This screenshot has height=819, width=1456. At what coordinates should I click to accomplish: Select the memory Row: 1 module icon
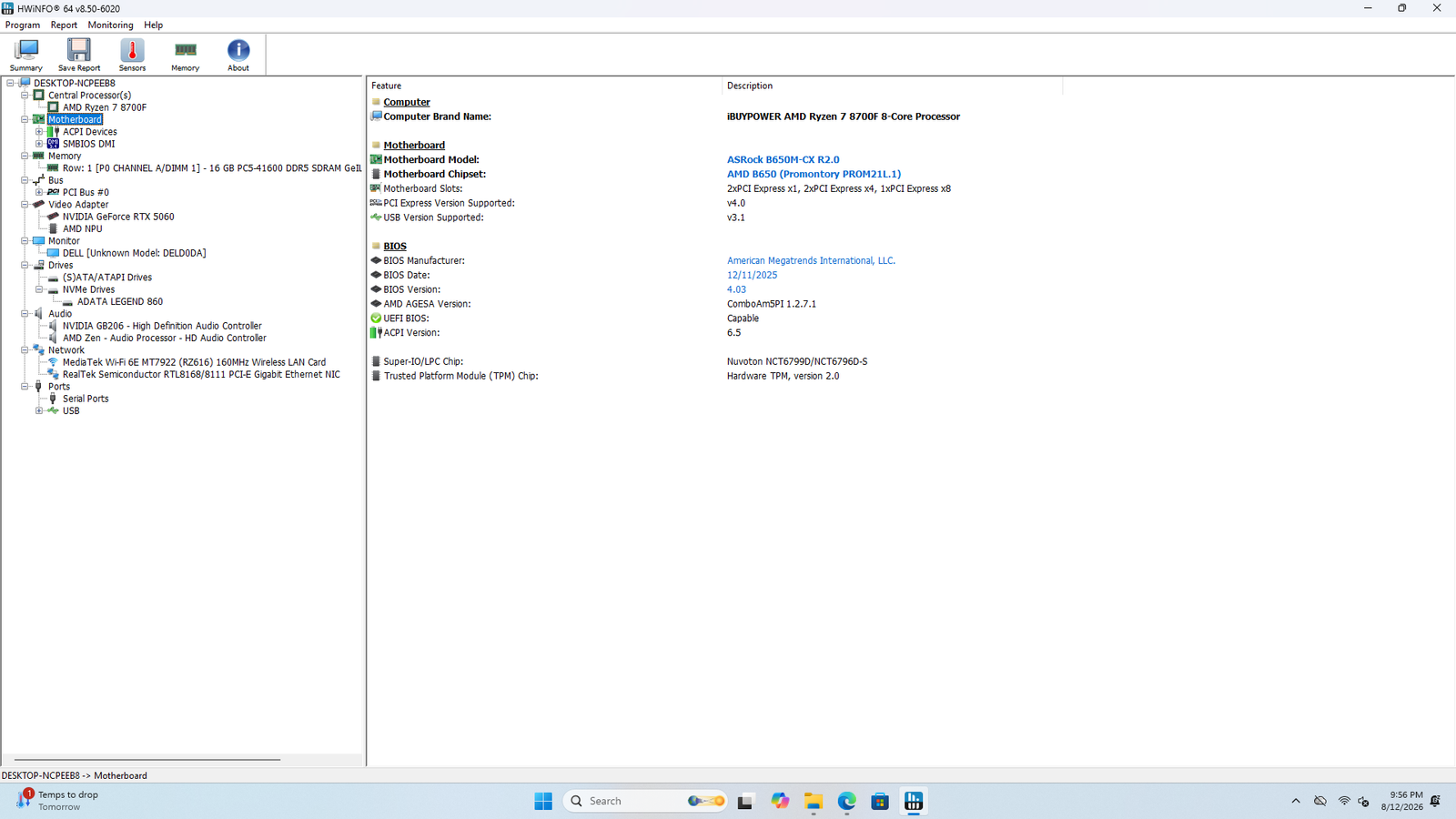[53, 168]
